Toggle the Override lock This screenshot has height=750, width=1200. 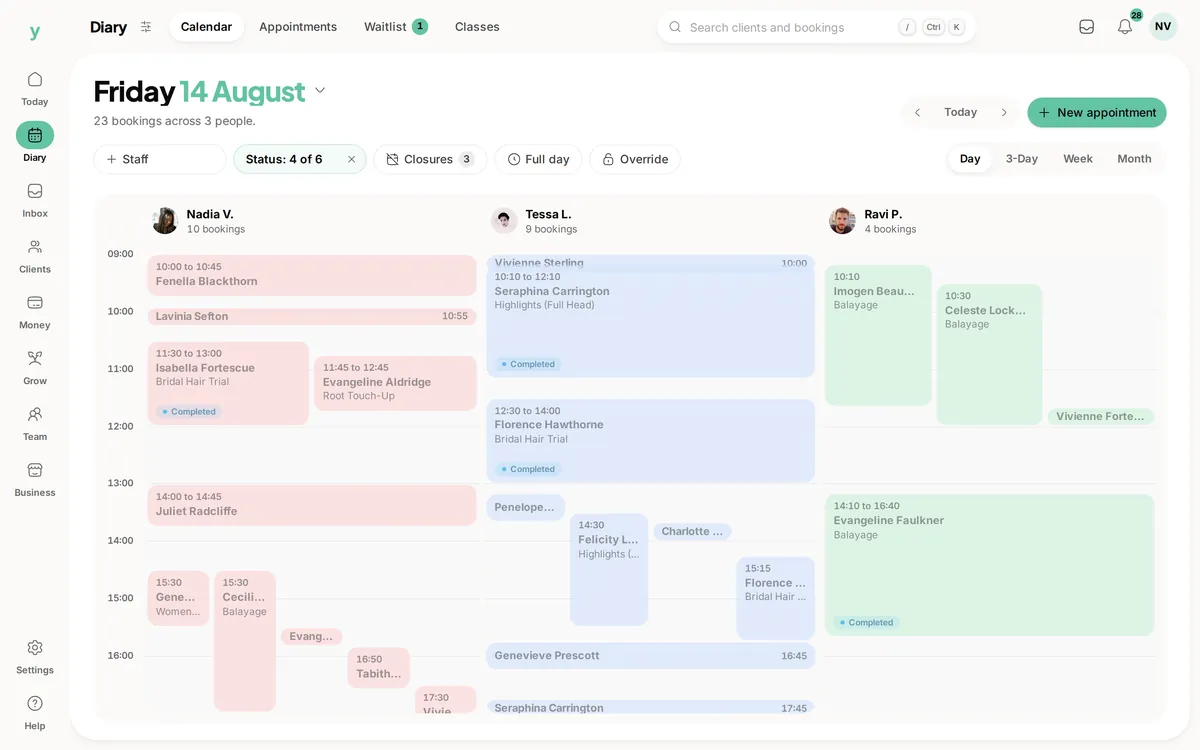coord(635,159)
